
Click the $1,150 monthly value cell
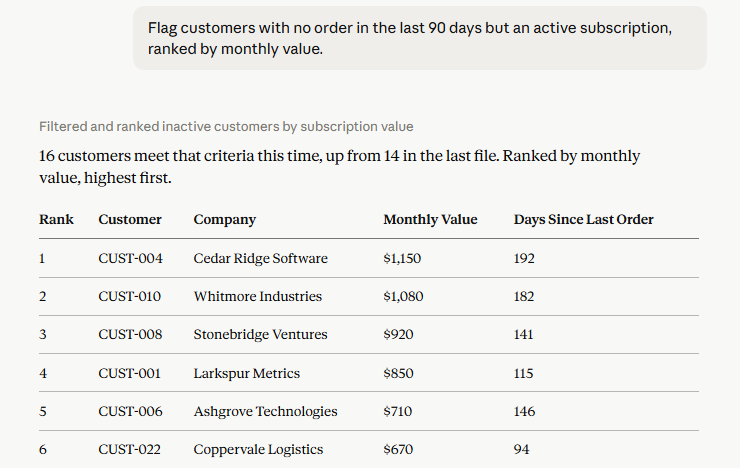pyautogui.click(x=402, y=259)
